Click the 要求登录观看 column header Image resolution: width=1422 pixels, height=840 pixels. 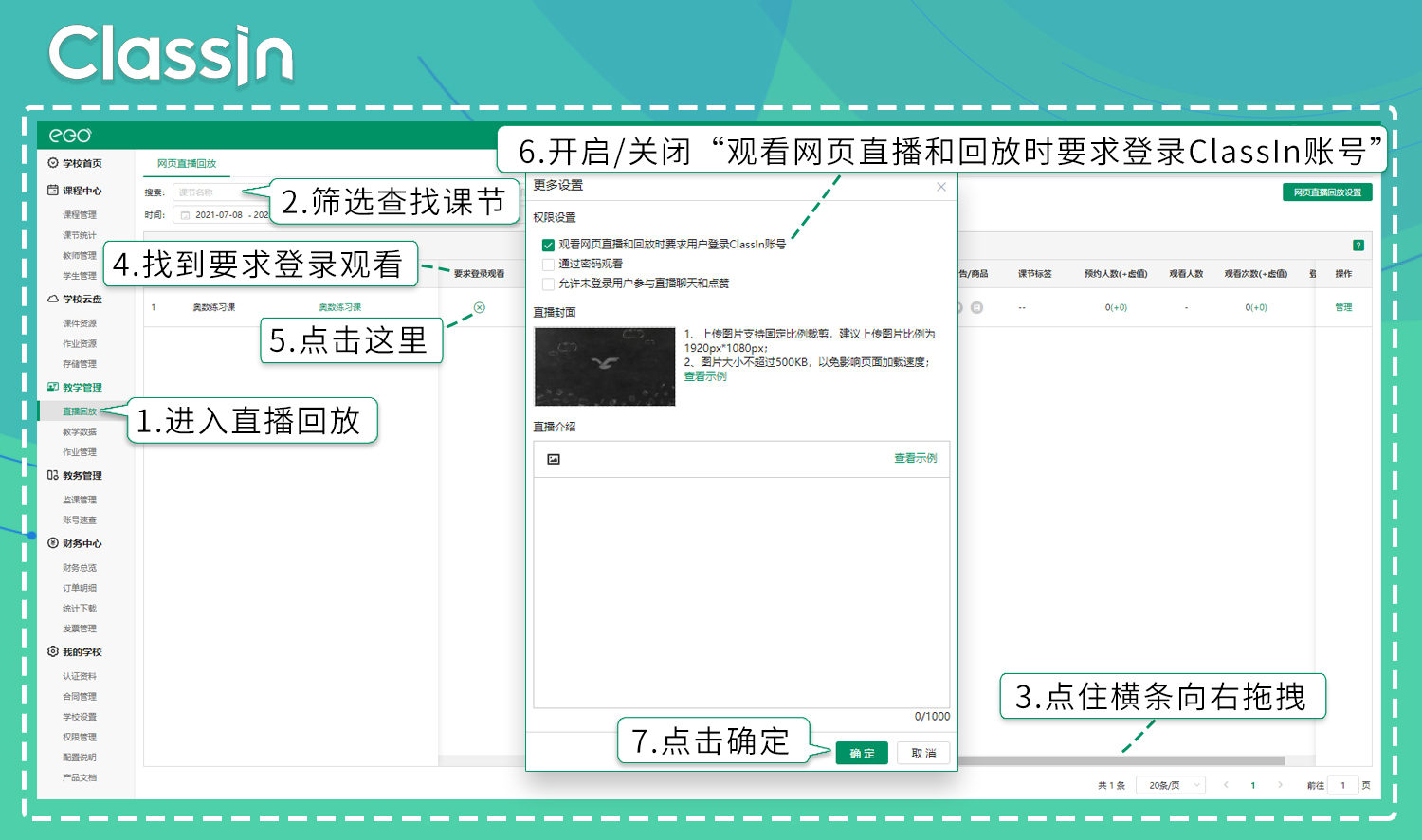coord(479,274)
